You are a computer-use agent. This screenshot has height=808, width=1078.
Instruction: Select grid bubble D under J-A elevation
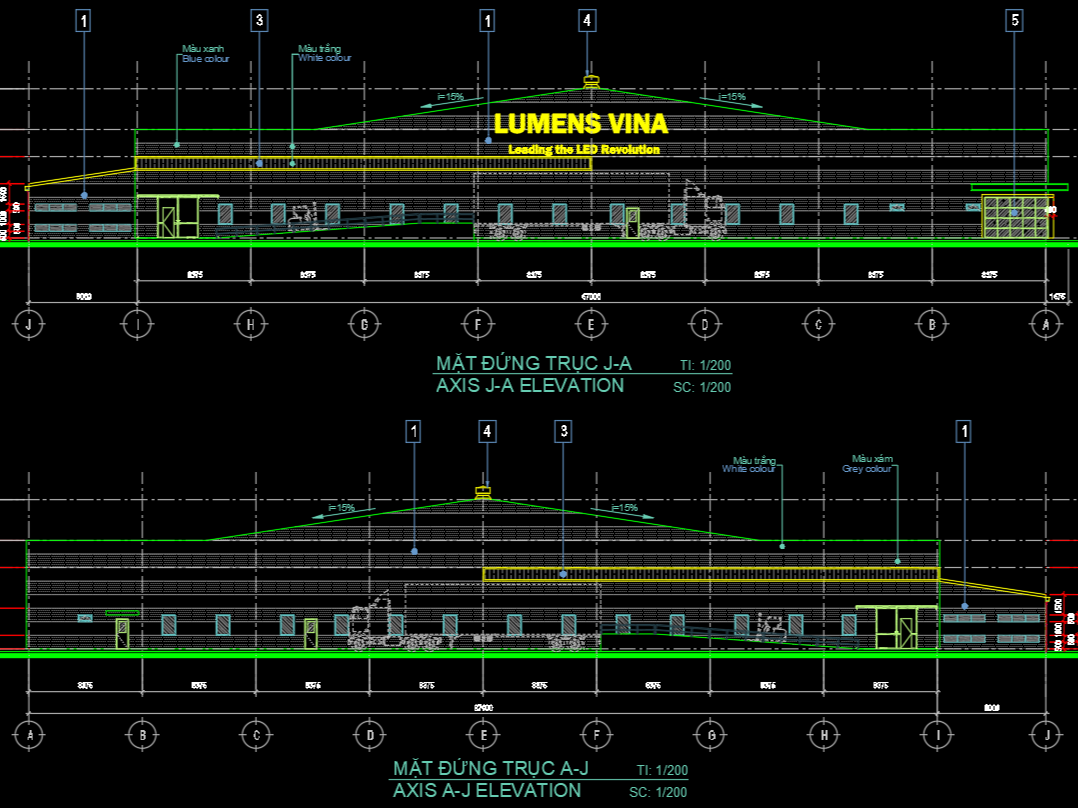[705, 324]
